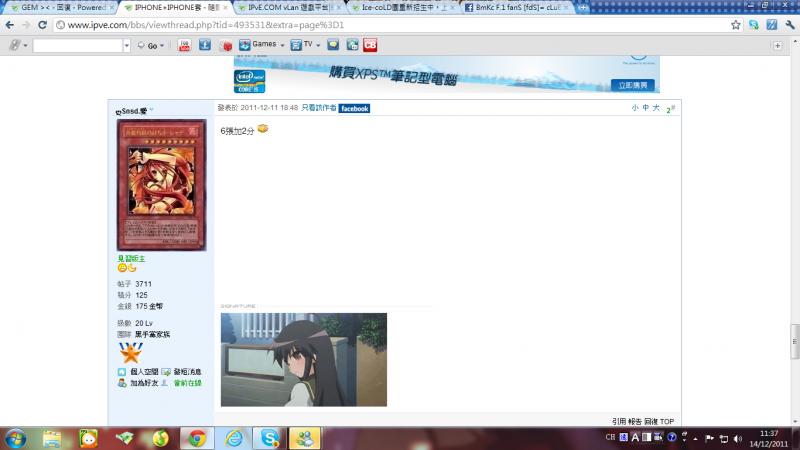This screenshot has width=800, height=450.
Task: Click the 加為好友 link
Action: (144, 383)
